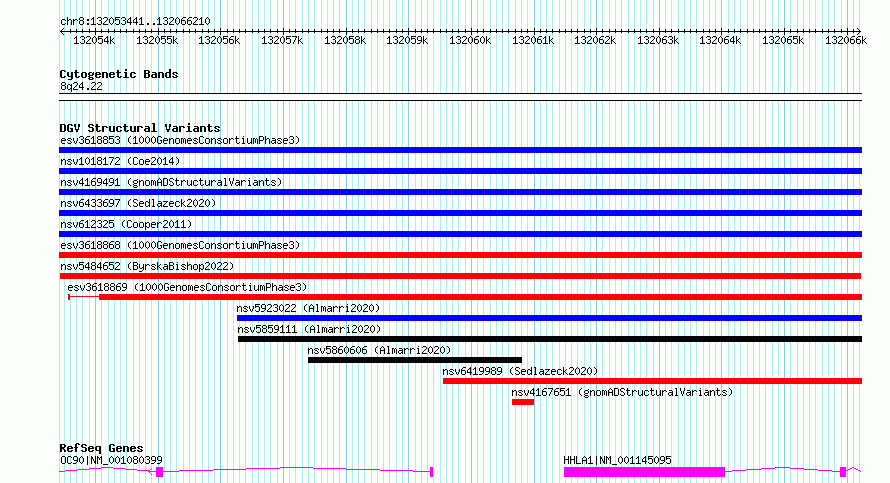Click the thin left tail of esv3618869

[x=83, y=297]
